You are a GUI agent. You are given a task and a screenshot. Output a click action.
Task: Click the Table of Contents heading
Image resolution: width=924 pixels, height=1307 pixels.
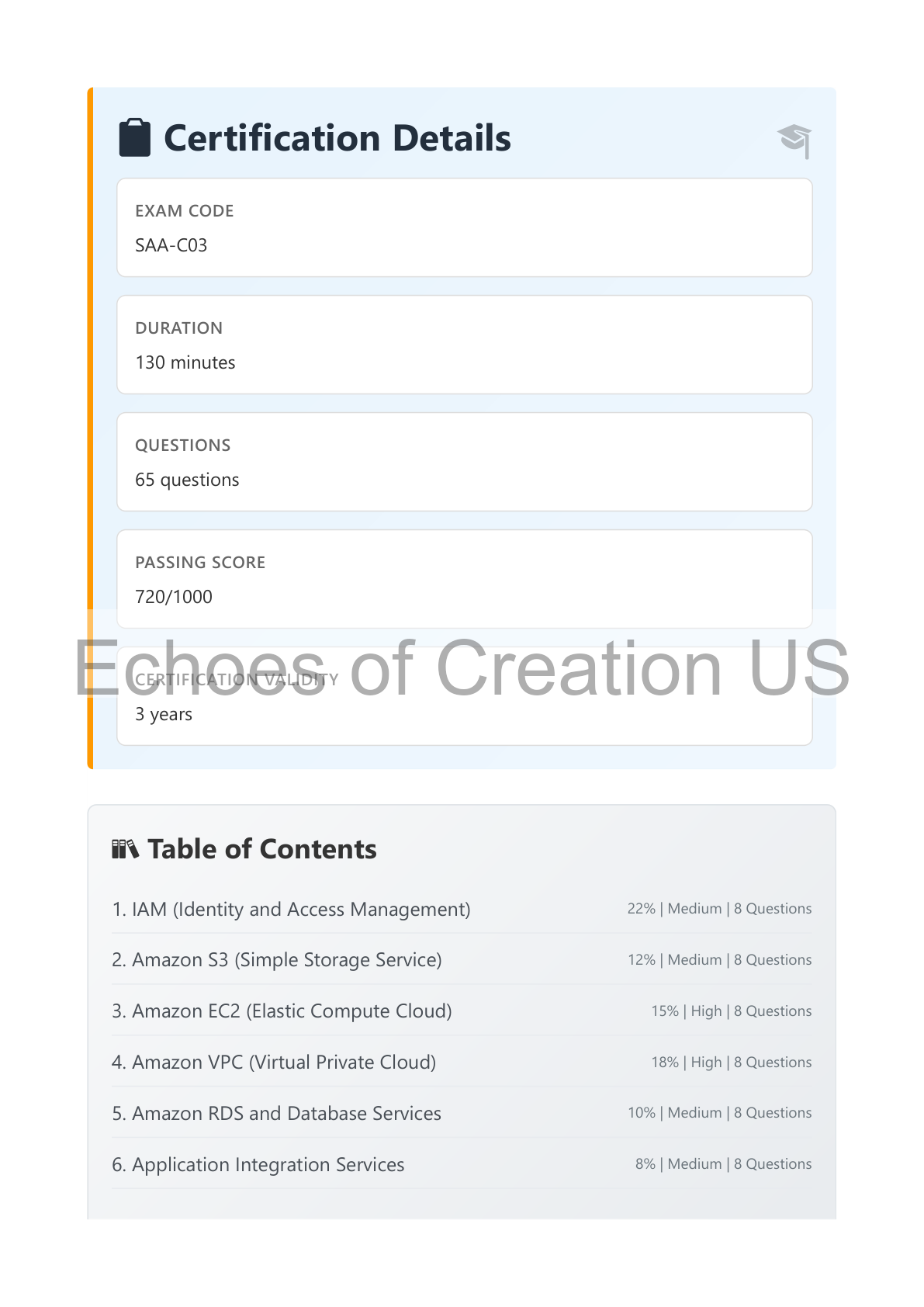point(262,849)
